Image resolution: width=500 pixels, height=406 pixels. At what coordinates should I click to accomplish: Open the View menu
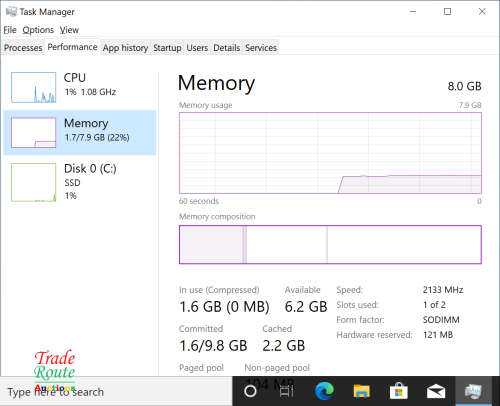69,30
